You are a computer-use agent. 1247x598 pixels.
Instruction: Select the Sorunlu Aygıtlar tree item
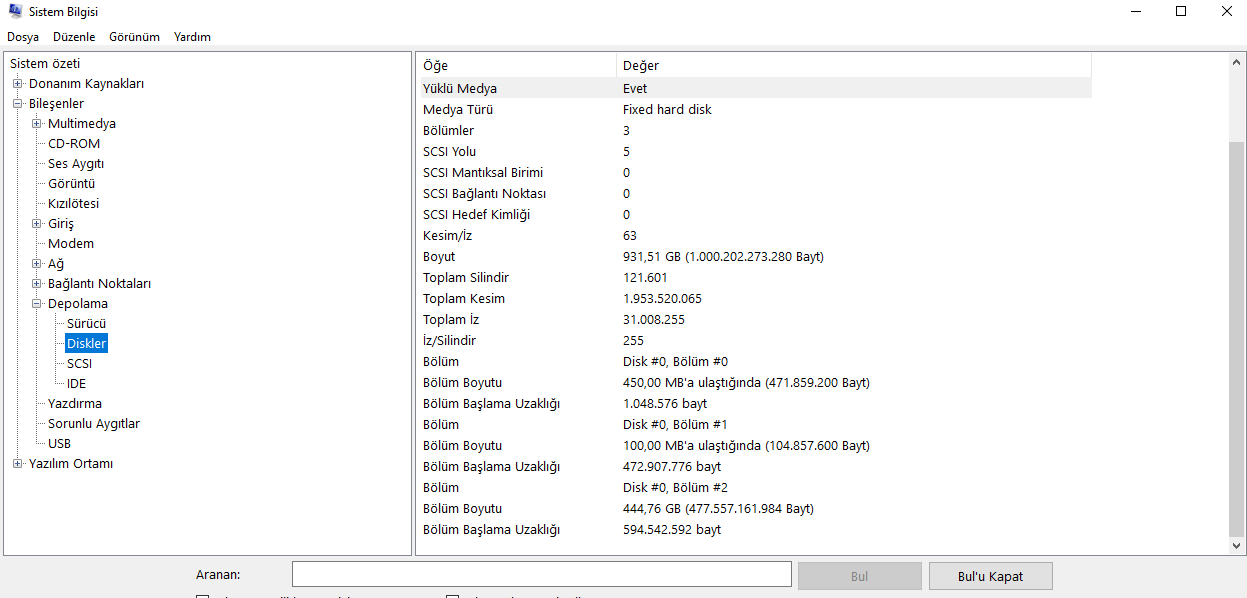(x=94, y=424)
